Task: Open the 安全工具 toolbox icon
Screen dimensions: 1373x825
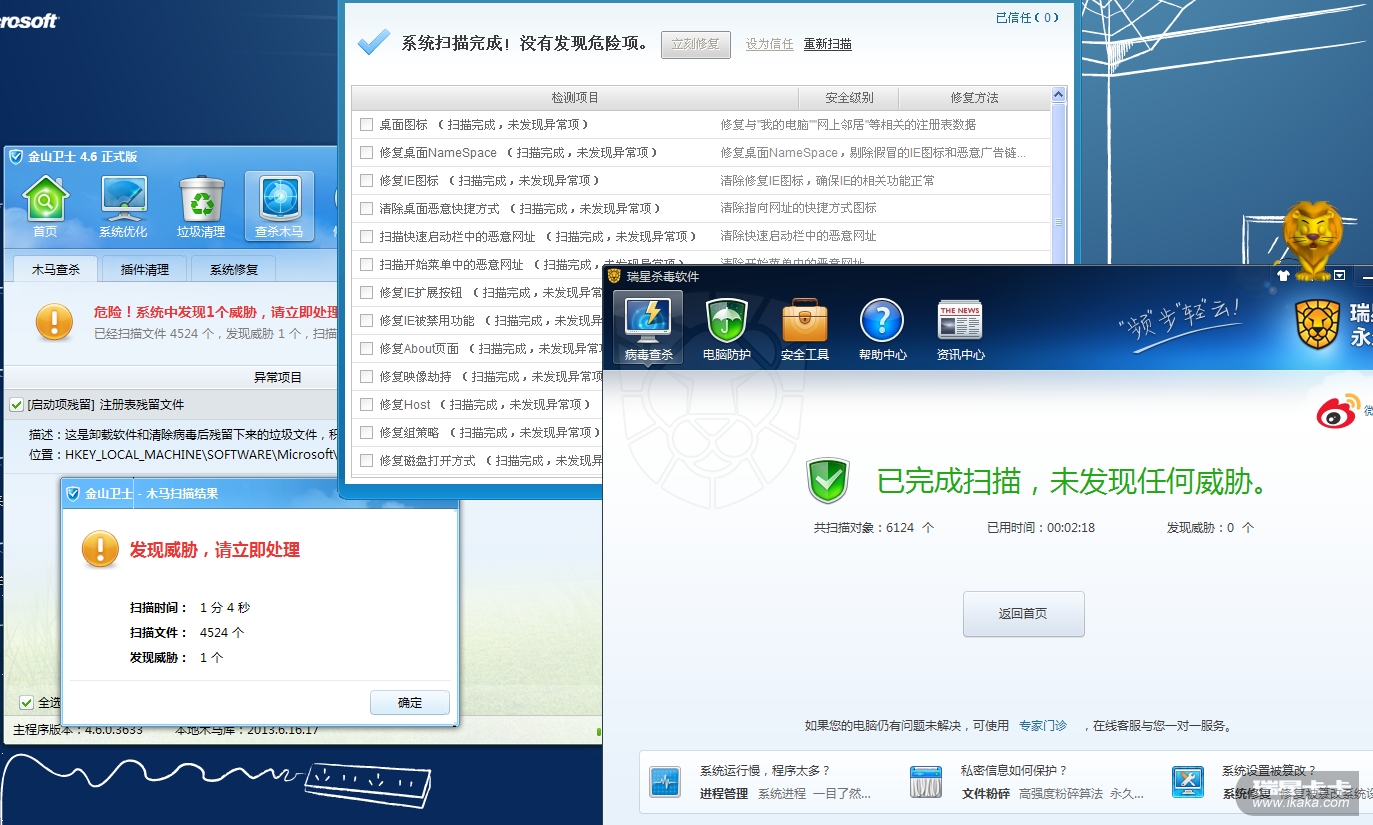Action: (805, 328)
